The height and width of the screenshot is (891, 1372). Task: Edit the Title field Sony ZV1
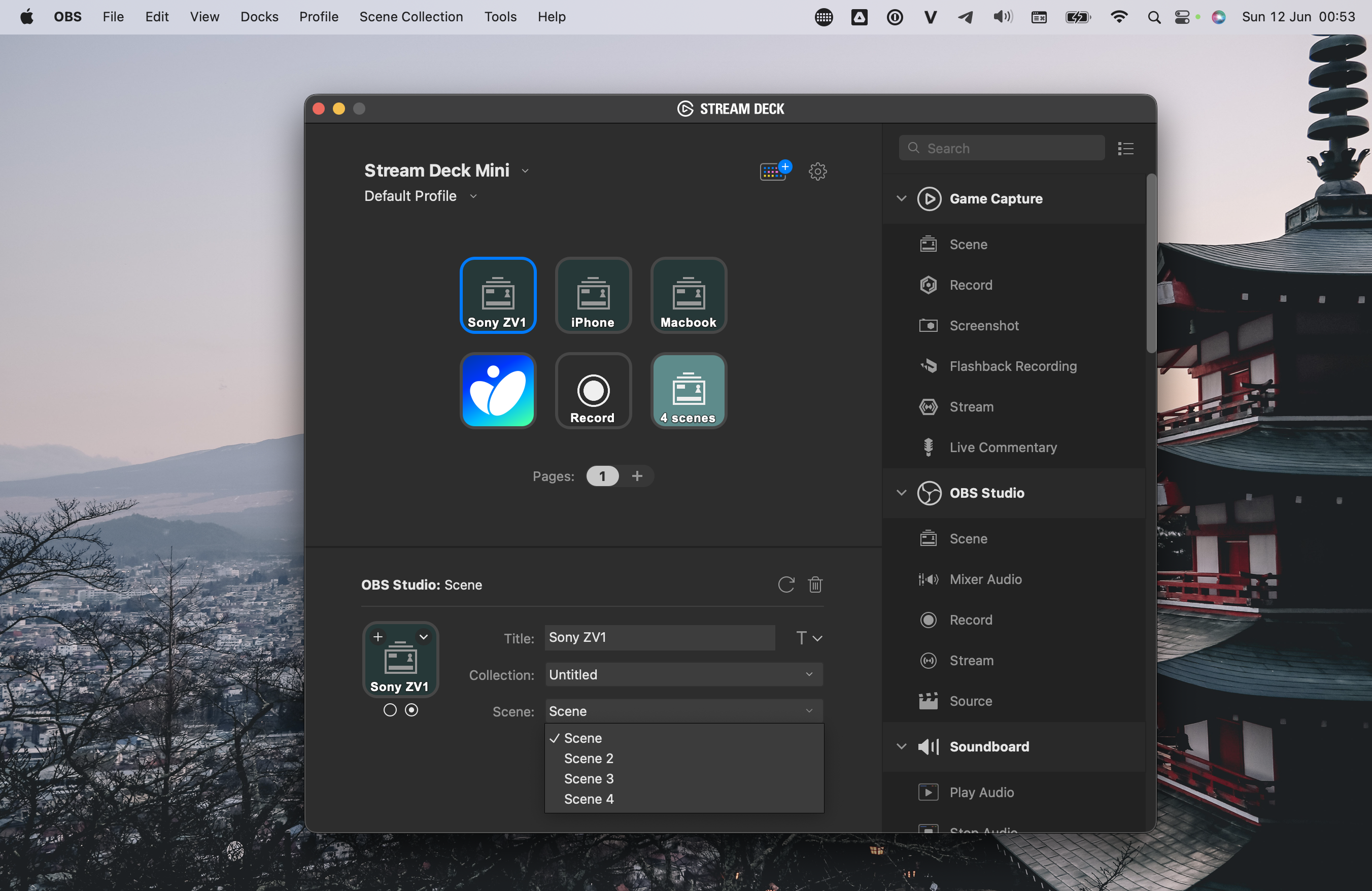(x=660, y=637)
